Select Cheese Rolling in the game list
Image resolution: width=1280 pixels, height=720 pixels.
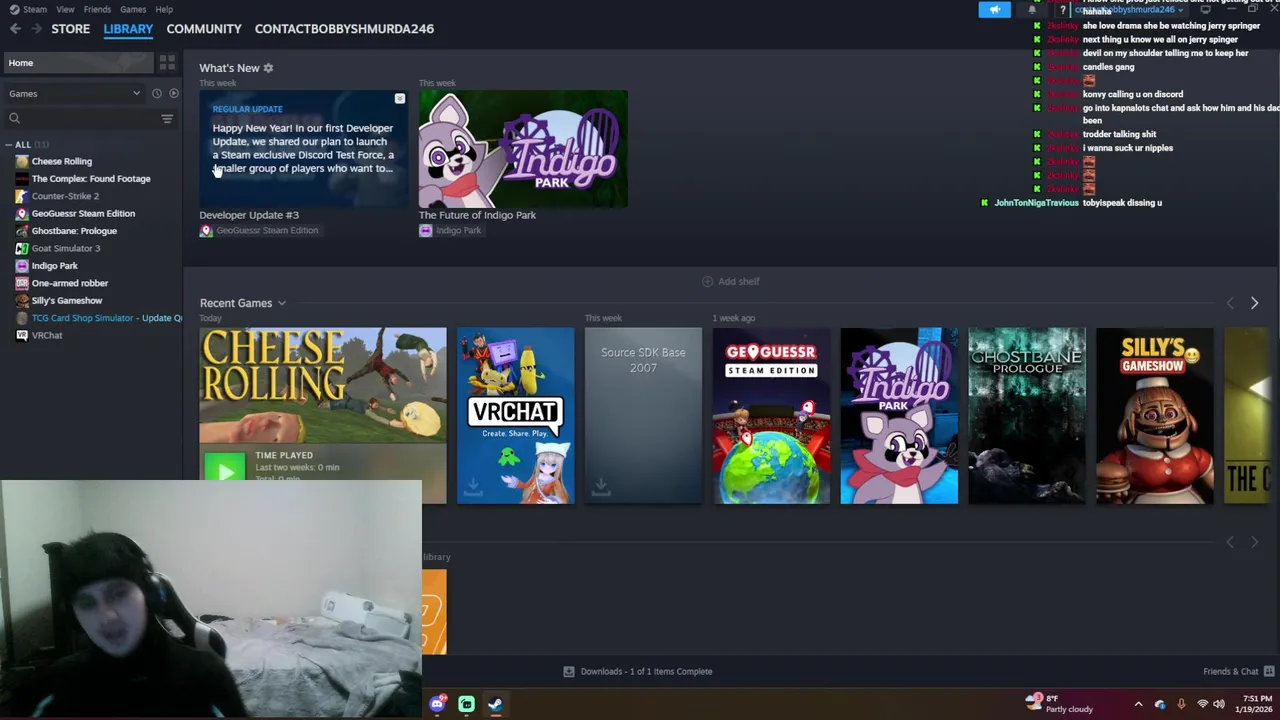point(61,161)
